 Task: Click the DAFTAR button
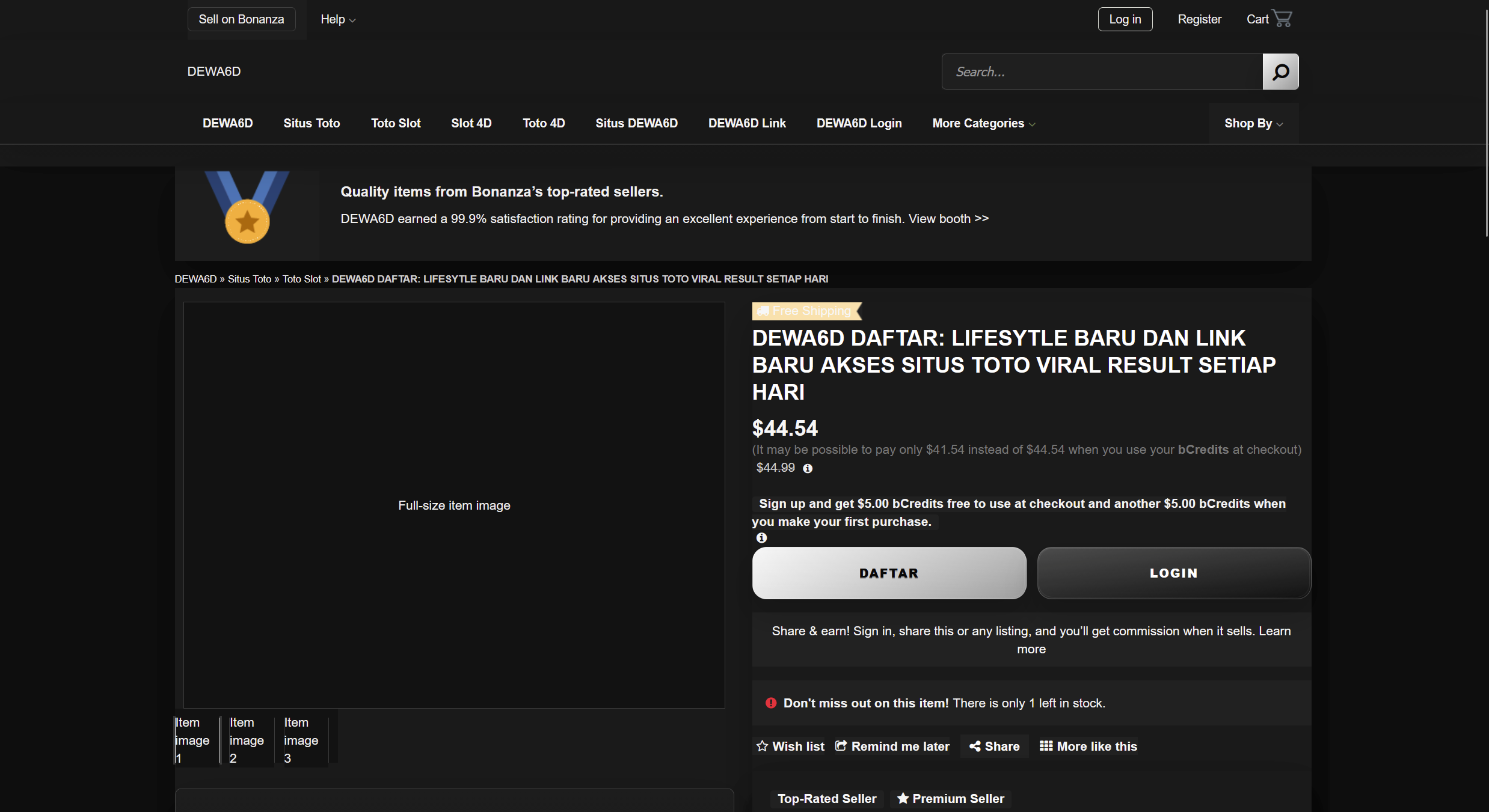889,573
